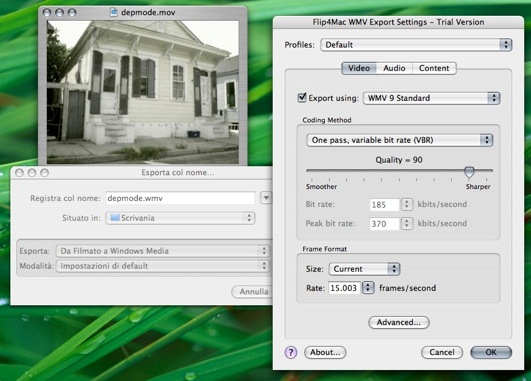This screenshot has width=531, height=381.
Task: Click the Registra col nome filename field
Action: pos(180,198)
